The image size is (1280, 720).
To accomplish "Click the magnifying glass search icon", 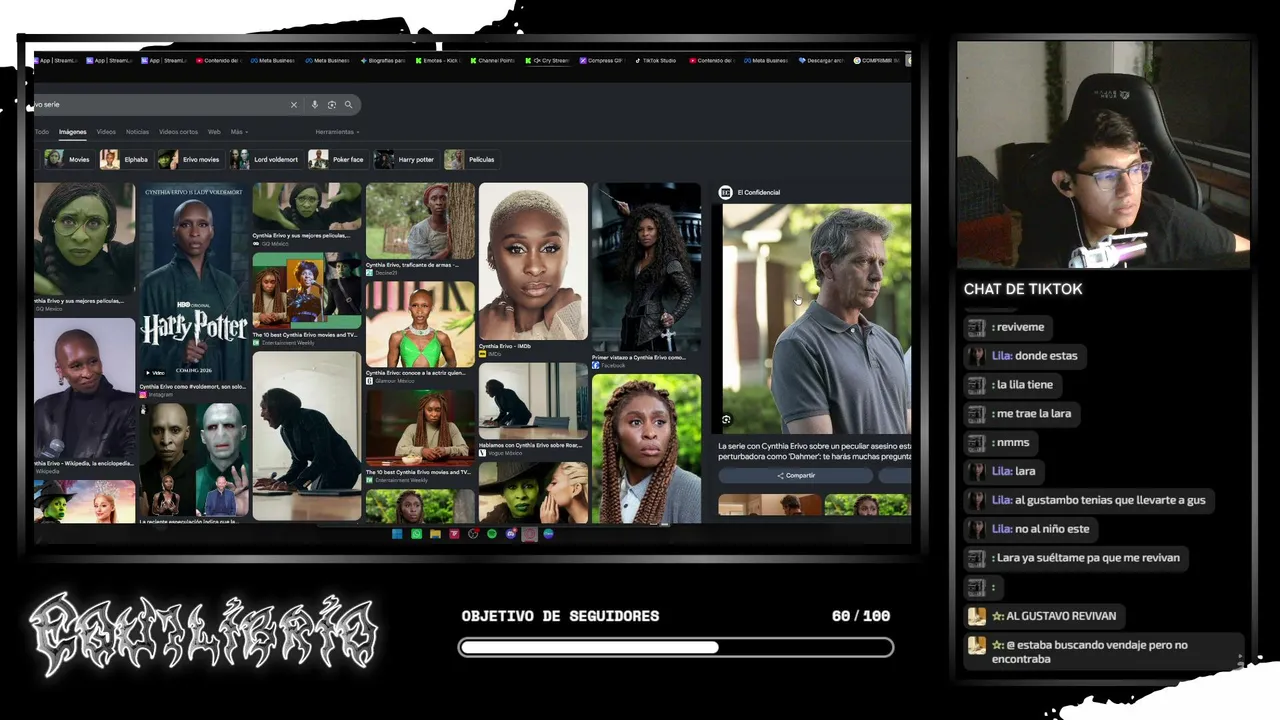I will tap(348, 104).
